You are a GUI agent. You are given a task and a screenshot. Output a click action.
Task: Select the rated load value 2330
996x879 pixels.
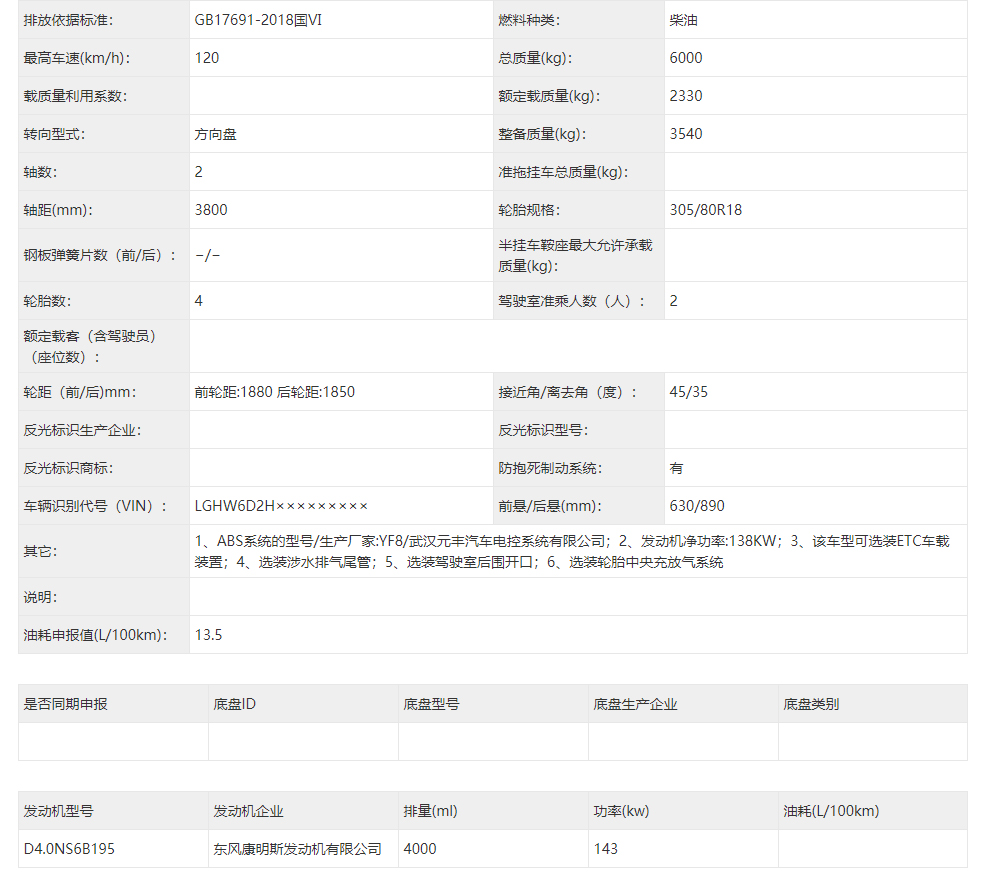686,96
